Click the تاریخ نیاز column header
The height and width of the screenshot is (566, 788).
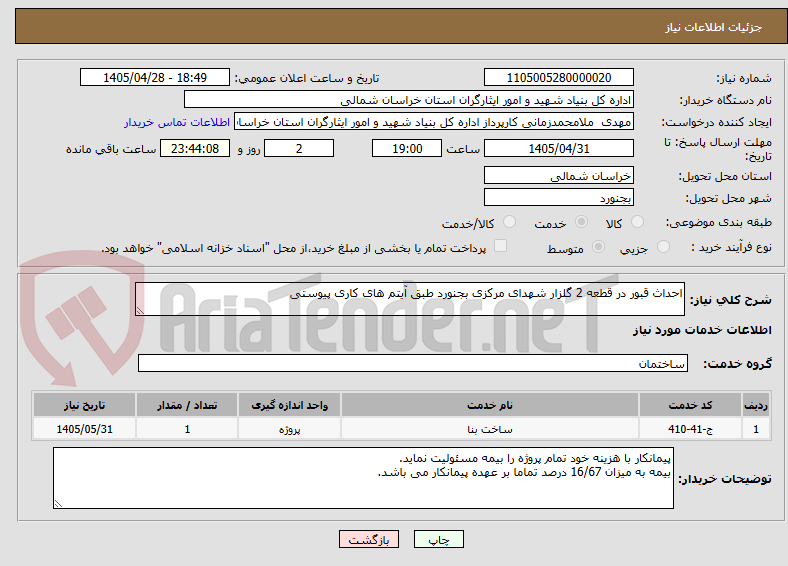point(84,405)
